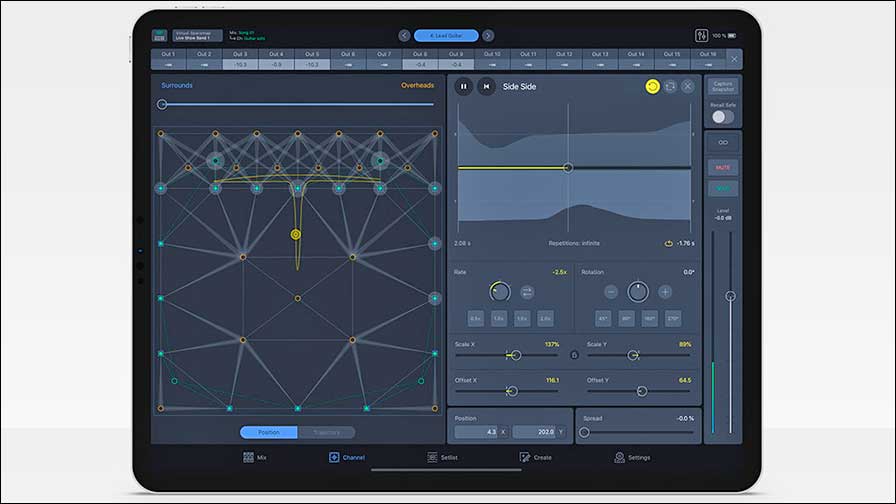Click the Surrounds to Overheads slider handle
This screenshot has width=896, height=504.
162,105
